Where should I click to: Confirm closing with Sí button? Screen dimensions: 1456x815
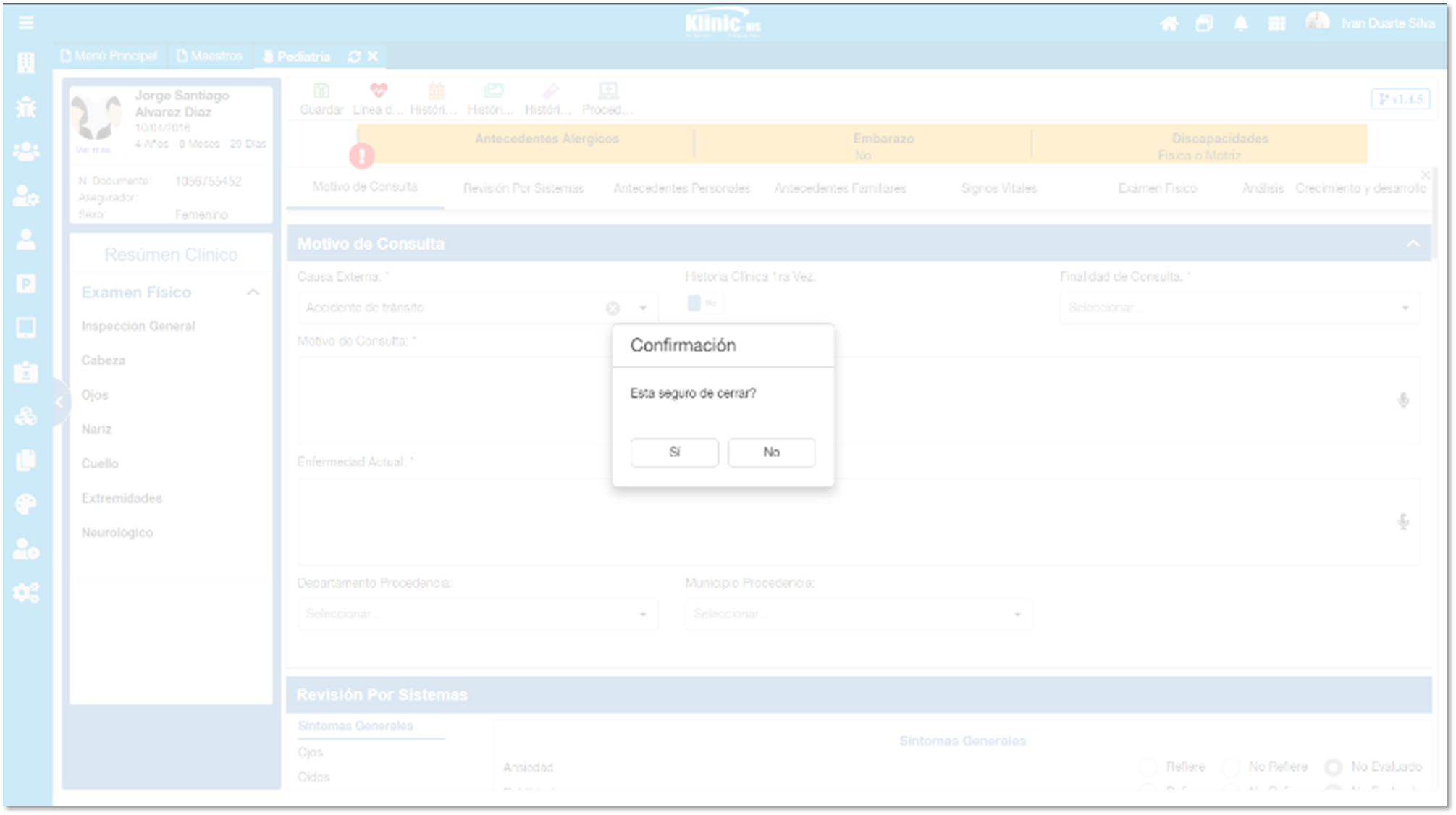coord(674,452)
